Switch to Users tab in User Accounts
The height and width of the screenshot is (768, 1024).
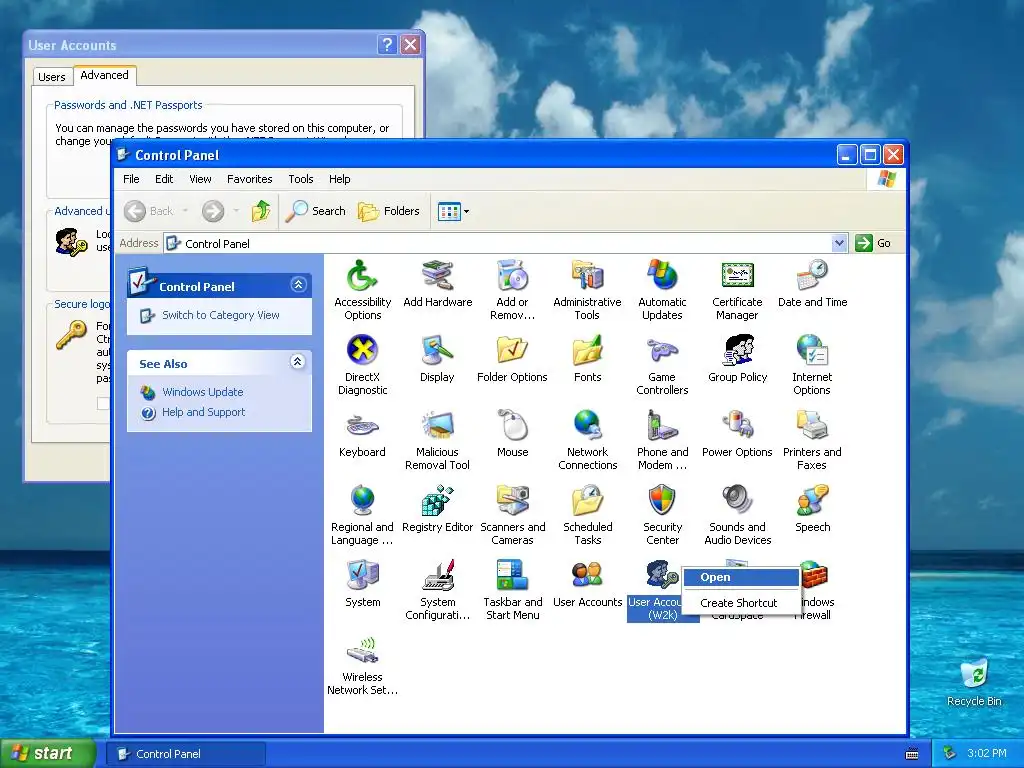[52, 77]
